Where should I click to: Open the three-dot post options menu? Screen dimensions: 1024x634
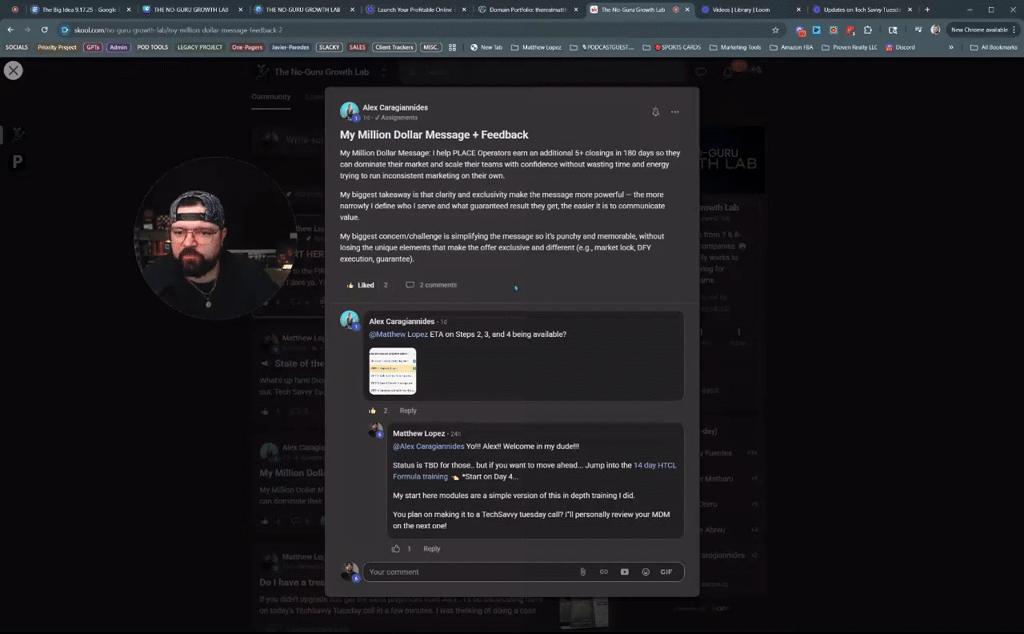pos(675,112)
